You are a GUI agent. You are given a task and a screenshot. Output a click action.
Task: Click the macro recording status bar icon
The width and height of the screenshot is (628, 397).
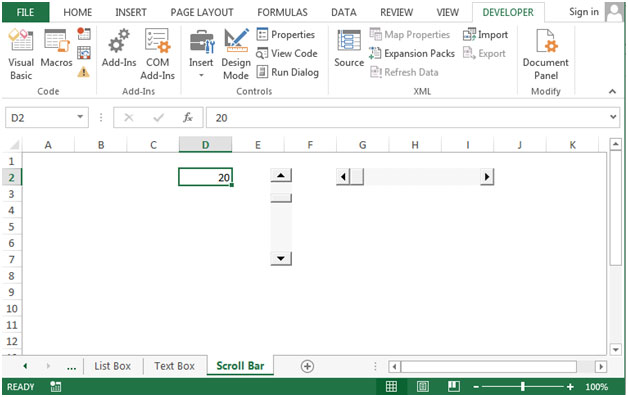pyautogui.click(x=55, y=387)
